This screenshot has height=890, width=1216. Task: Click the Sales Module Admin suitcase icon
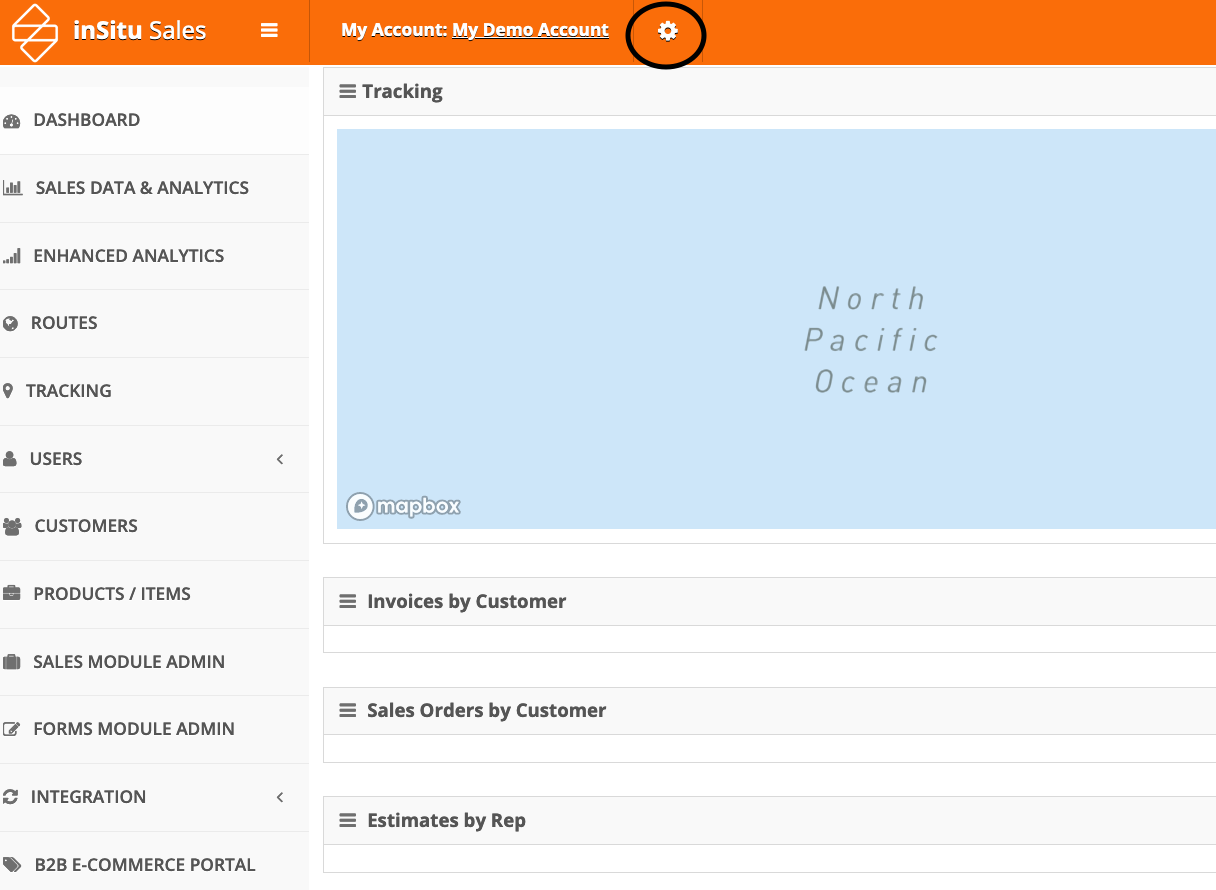click(x=12, y=662)
